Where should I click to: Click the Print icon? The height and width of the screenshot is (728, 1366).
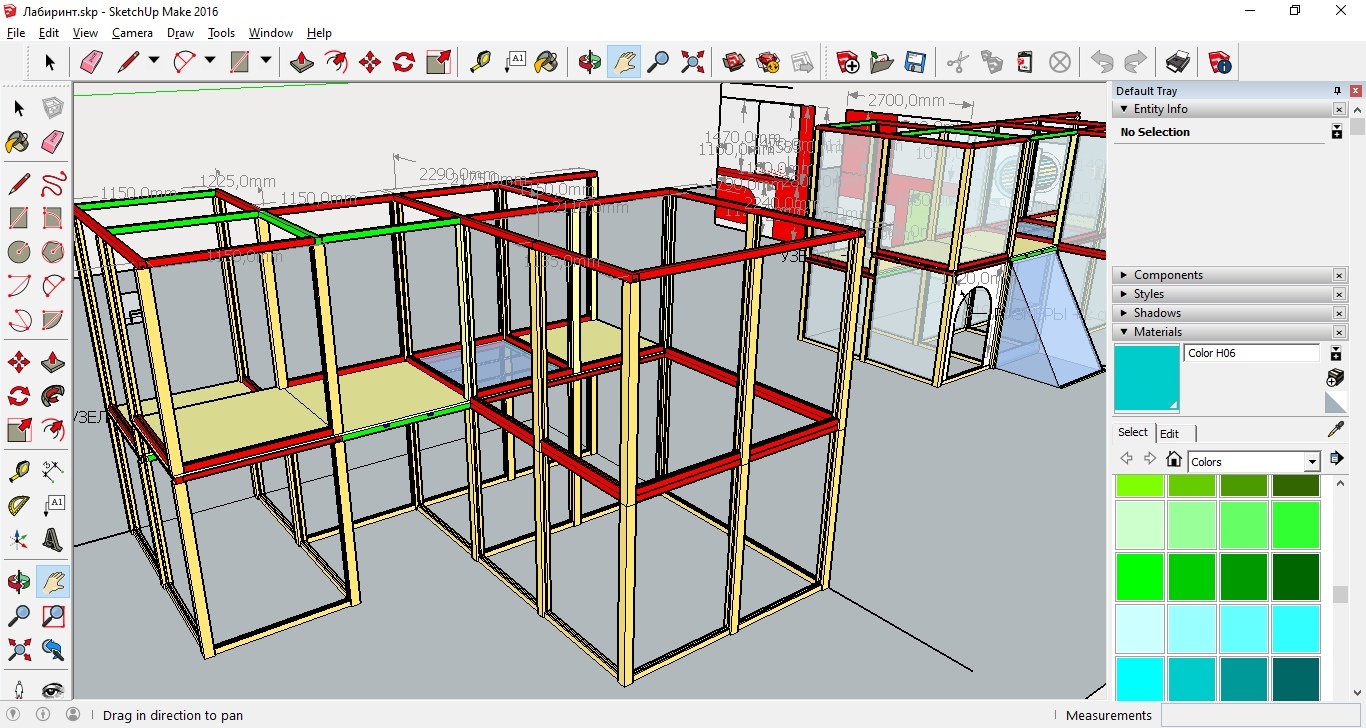pos(1178,62)
